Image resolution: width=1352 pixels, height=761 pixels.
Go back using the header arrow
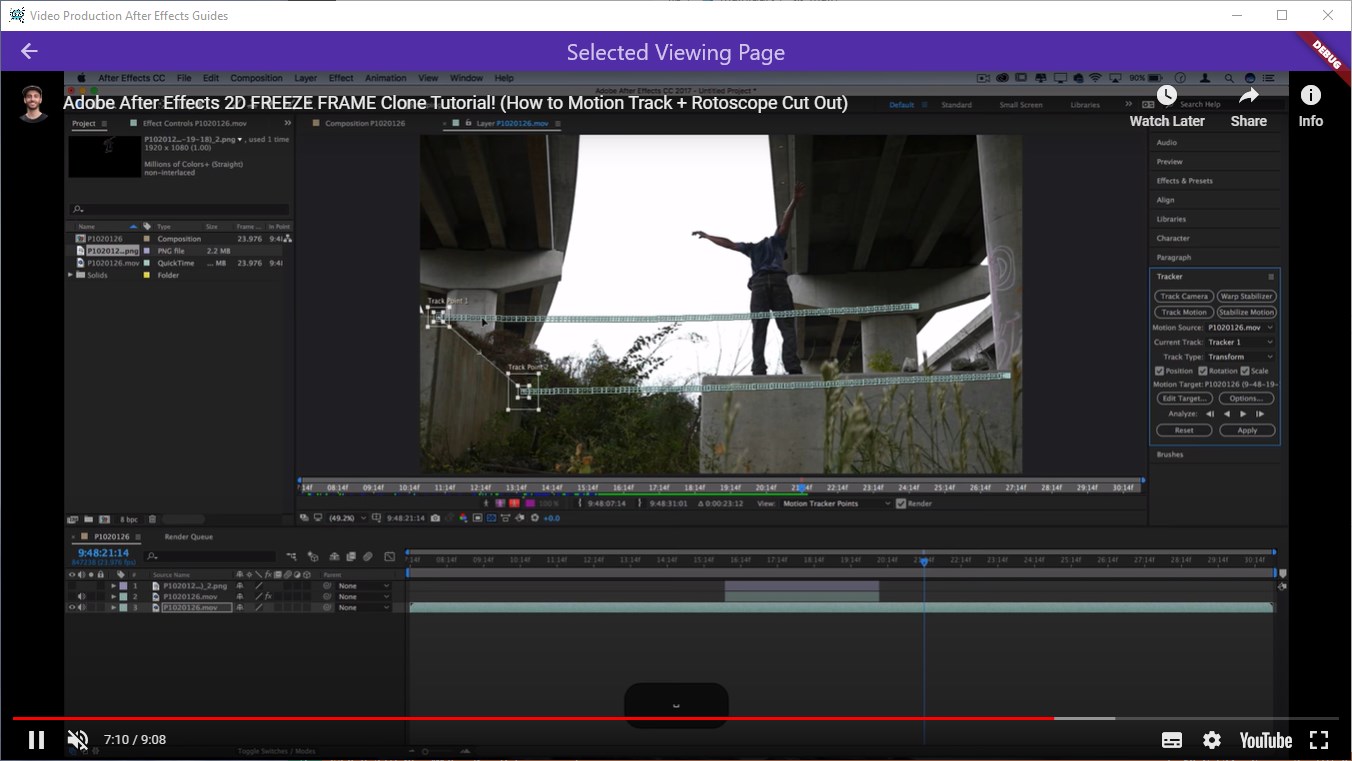29,52
